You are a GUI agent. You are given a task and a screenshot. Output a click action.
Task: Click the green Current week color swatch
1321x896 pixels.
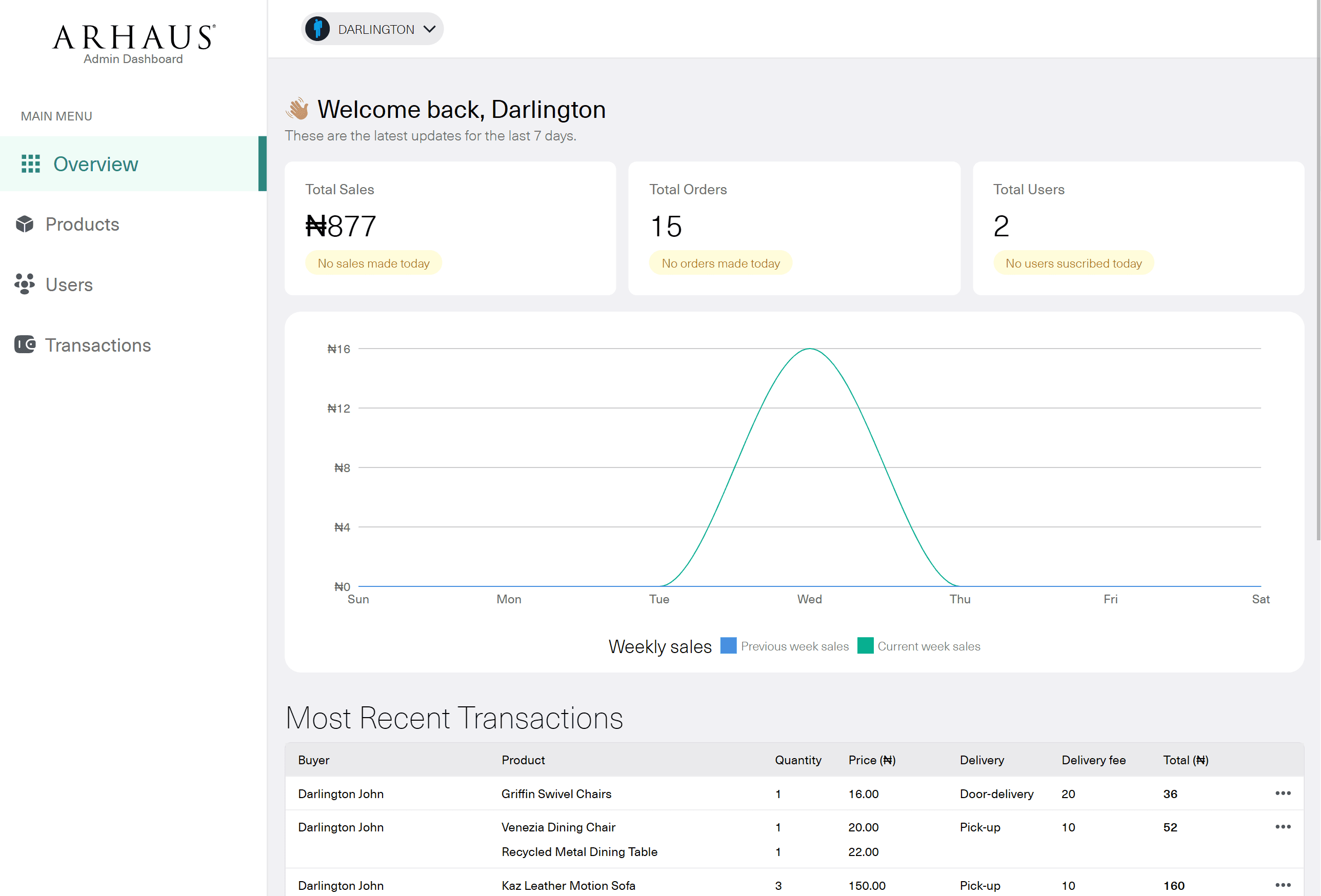(865, 645)
